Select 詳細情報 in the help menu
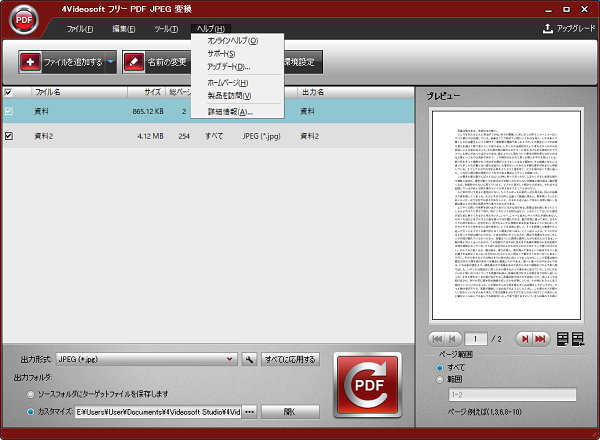Viewport: 600px width, 440px height. [x=230, y=111]
